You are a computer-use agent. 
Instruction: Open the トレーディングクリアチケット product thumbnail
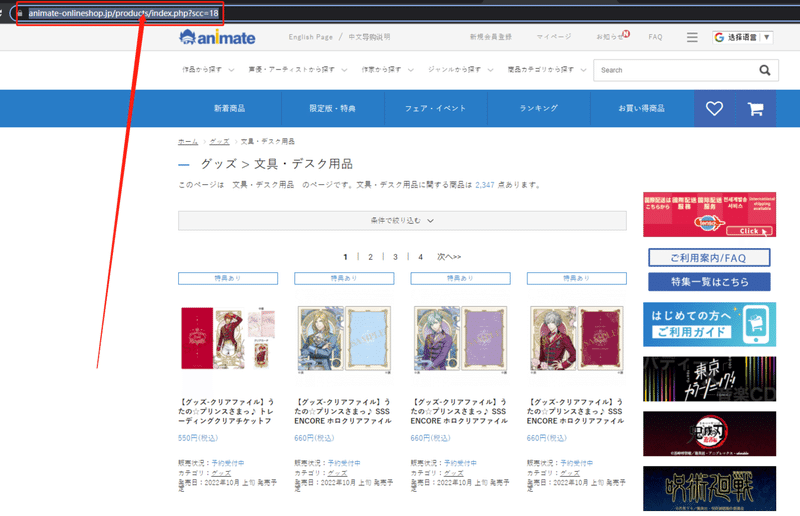(228, 338)
